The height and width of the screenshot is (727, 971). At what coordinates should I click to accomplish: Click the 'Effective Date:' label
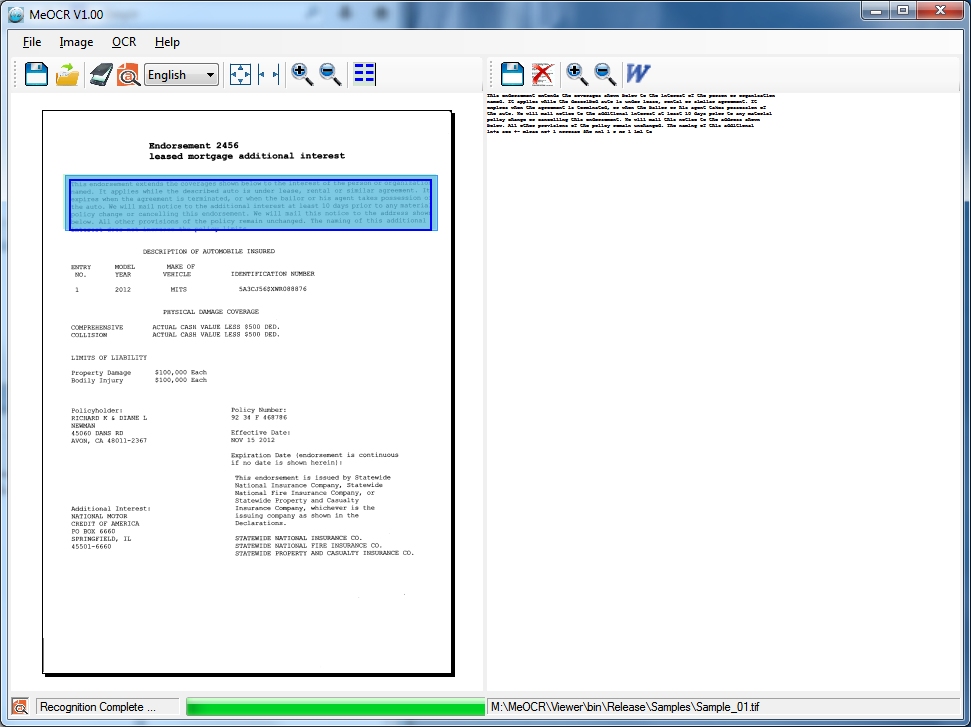click(261, 433)
